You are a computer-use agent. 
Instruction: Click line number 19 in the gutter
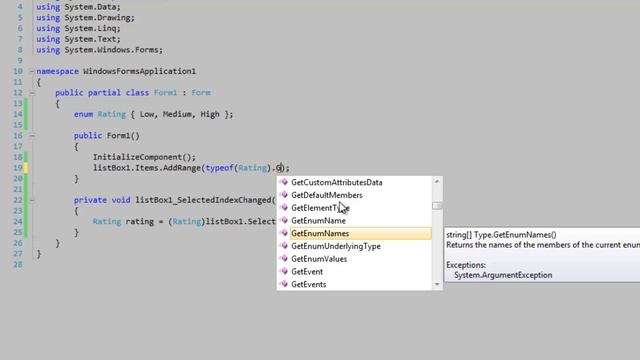pos(18,168)
